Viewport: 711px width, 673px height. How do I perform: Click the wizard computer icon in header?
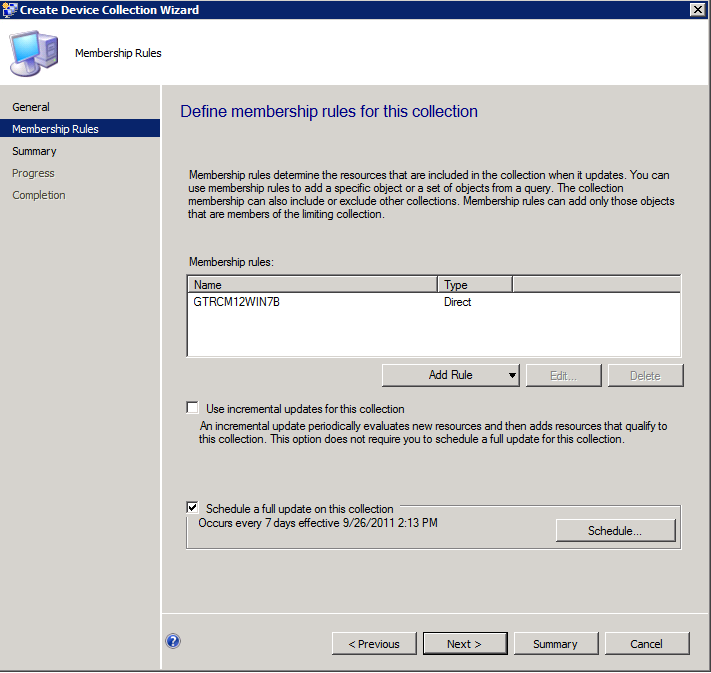point(34,53)
